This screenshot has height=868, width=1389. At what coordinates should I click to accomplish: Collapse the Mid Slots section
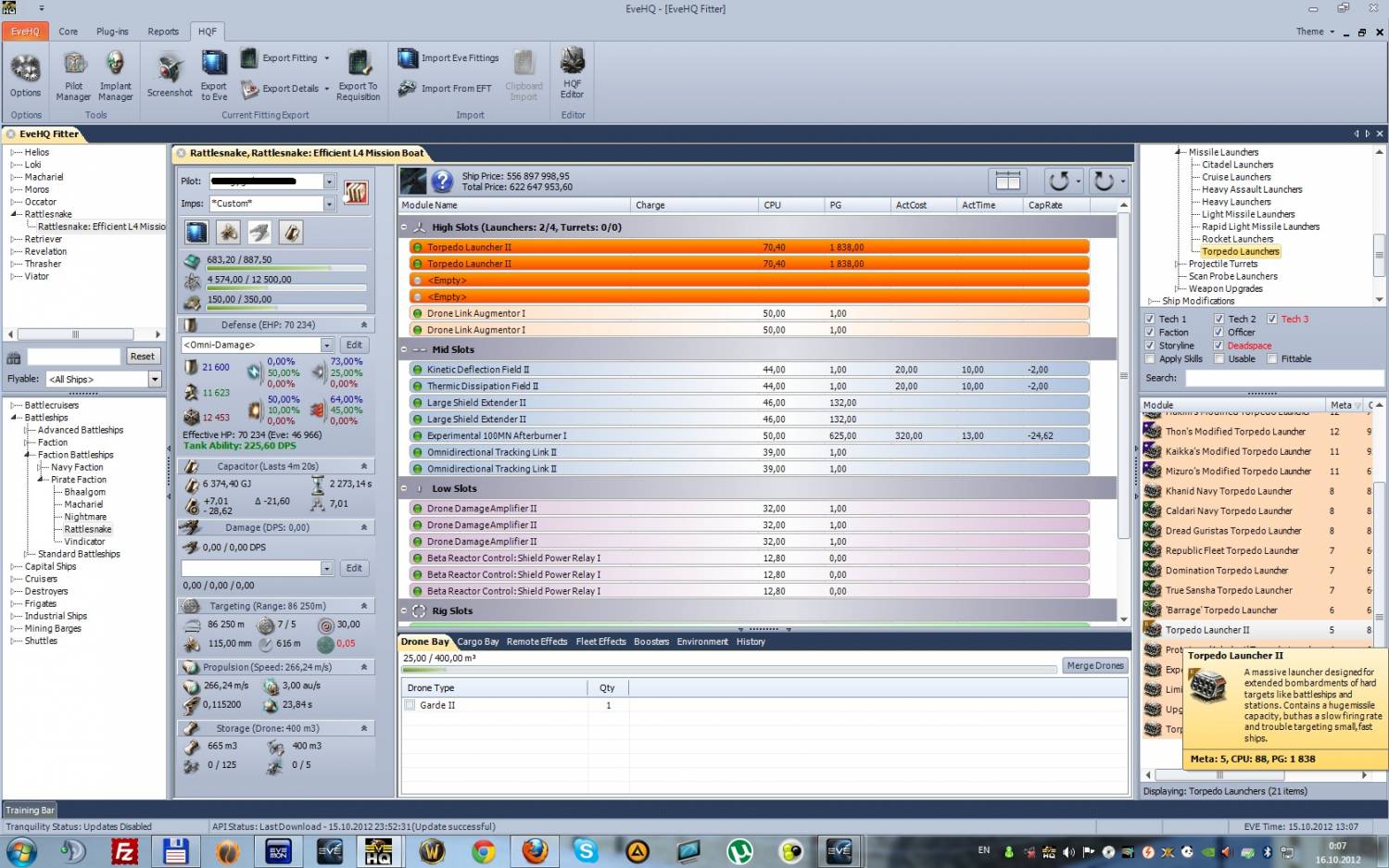[404, 349]
